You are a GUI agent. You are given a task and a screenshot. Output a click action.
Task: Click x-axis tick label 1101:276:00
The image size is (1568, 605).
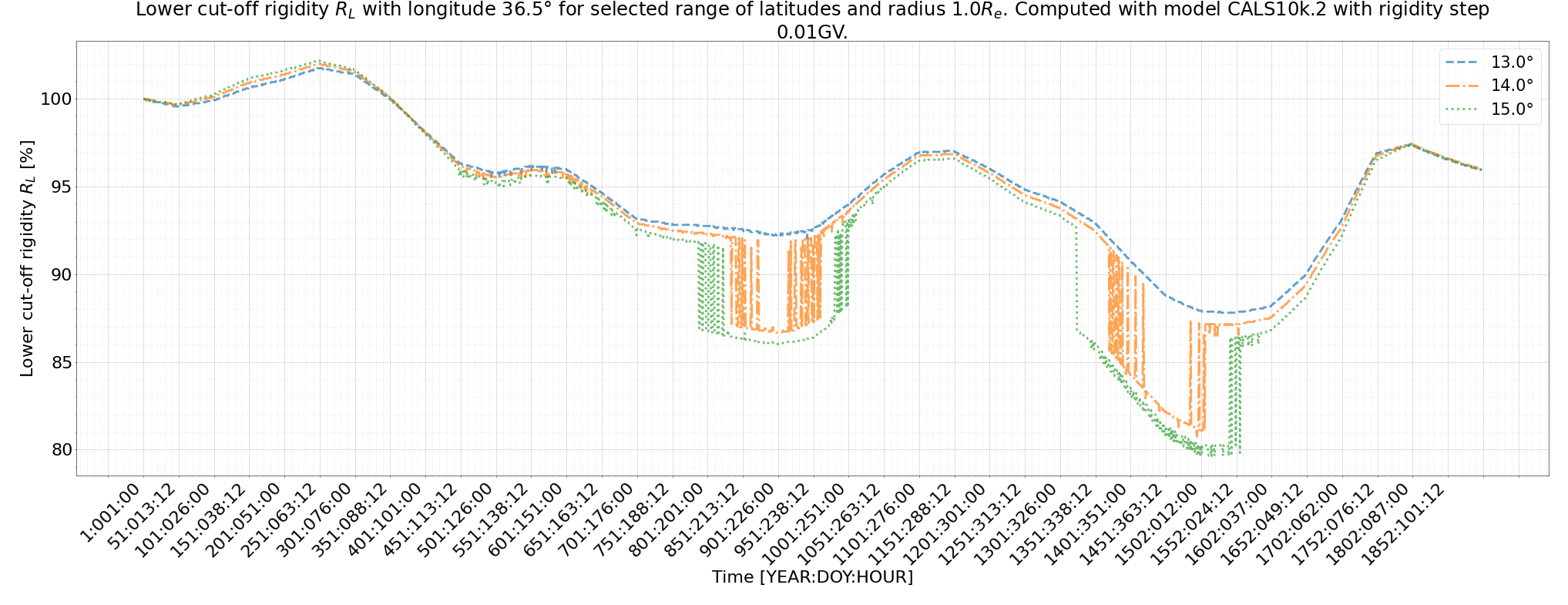(875, 526)
